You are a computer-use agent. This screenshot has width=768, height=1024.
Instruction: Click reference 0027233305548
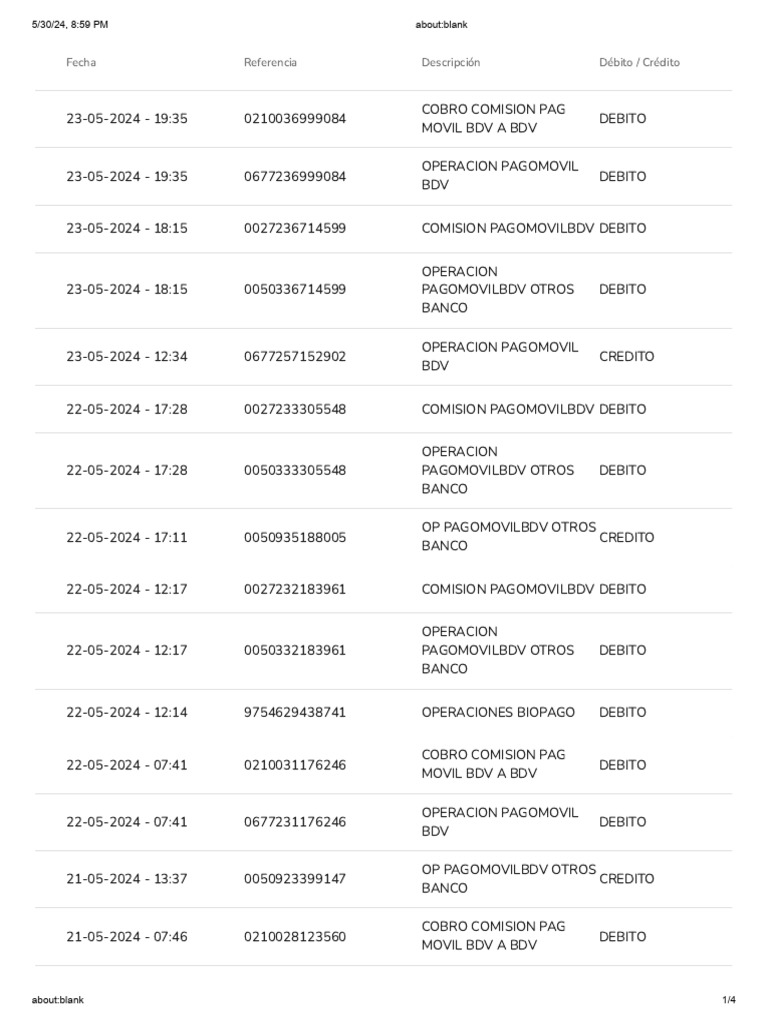(295, 410)
